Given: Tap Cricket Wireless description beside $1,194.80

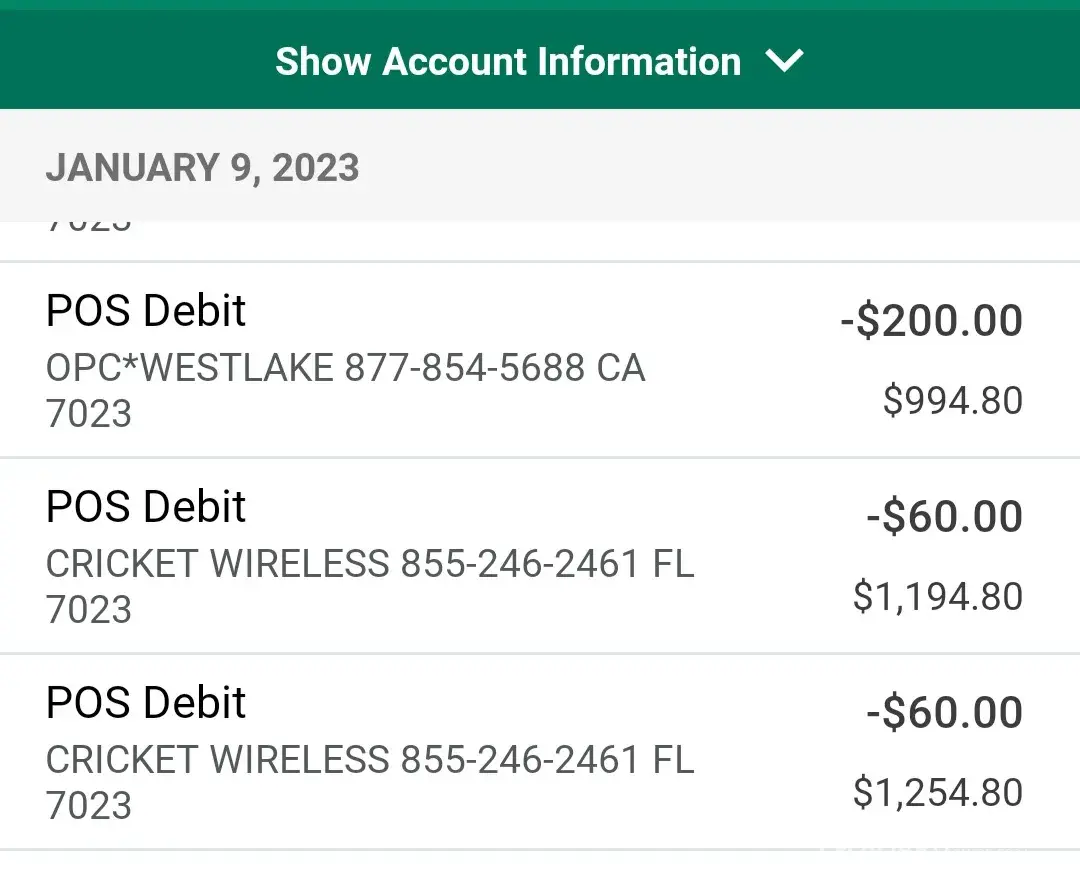Looking at the screenshot, I should (370, 565).
